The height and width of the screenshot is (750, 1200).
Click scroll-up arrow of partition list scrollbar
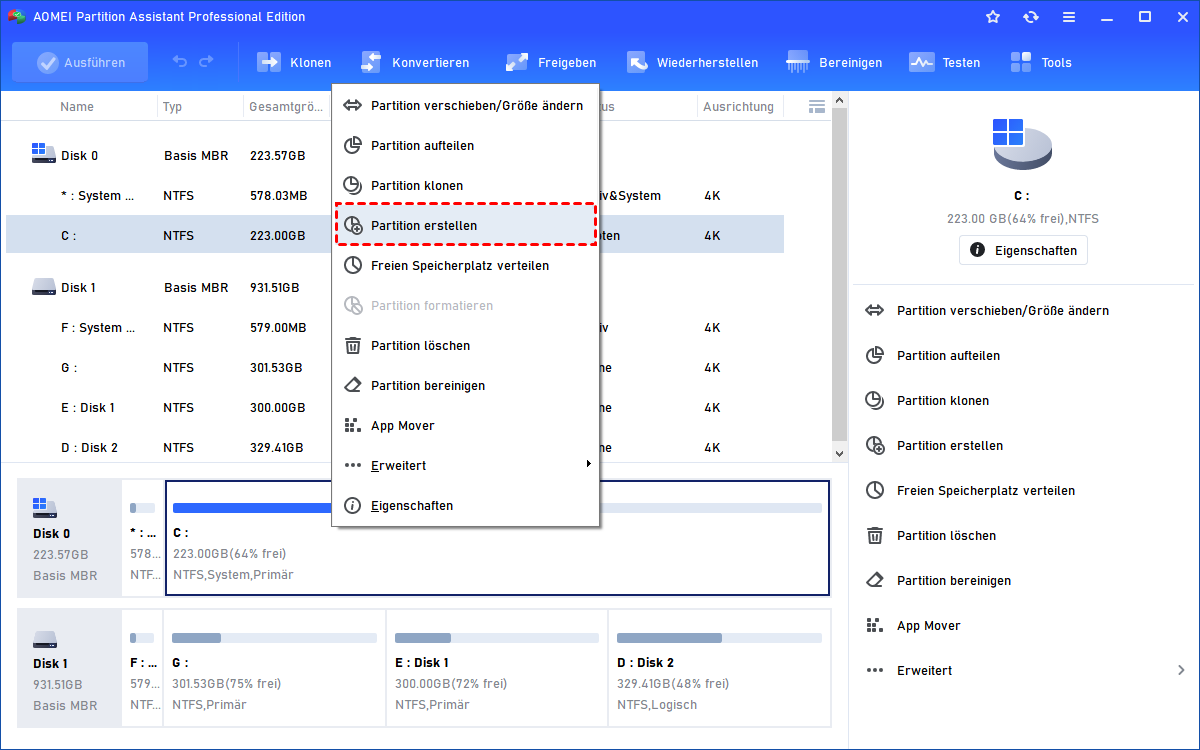(x=840, y=101)
